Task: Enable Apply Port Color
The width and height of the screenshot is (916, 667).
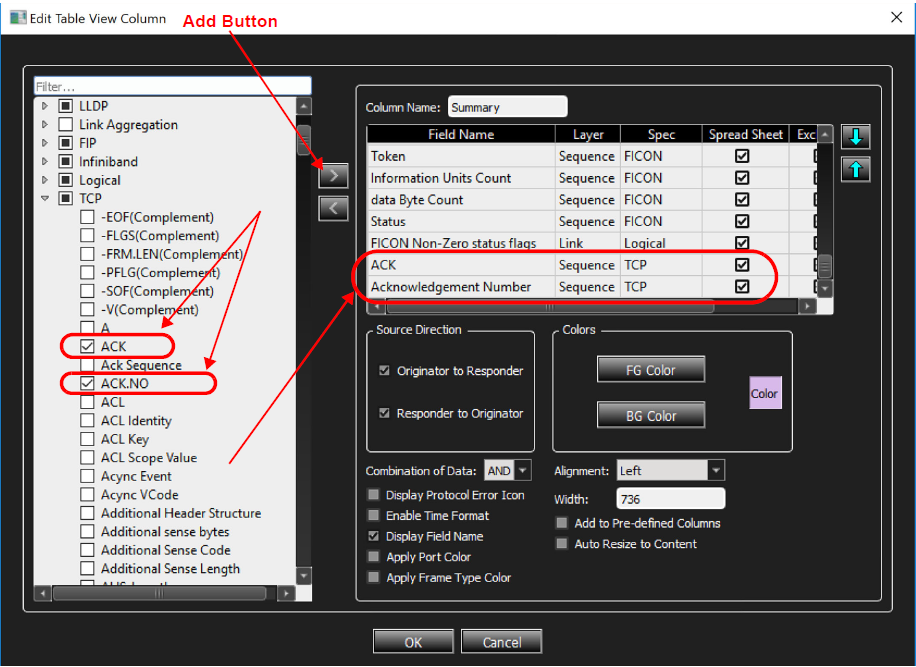Action: pyautogui.click(x=373, y=557)
